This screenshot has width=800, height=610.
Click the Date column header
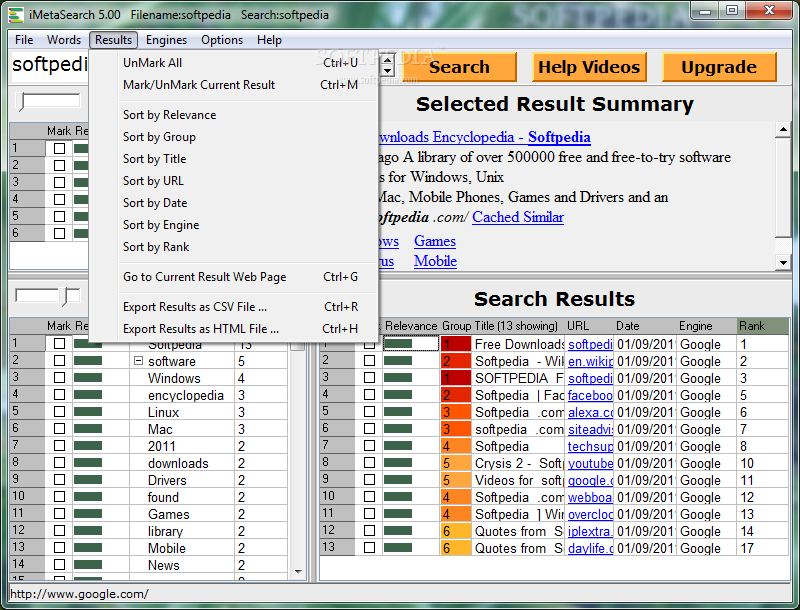[645, 326]
